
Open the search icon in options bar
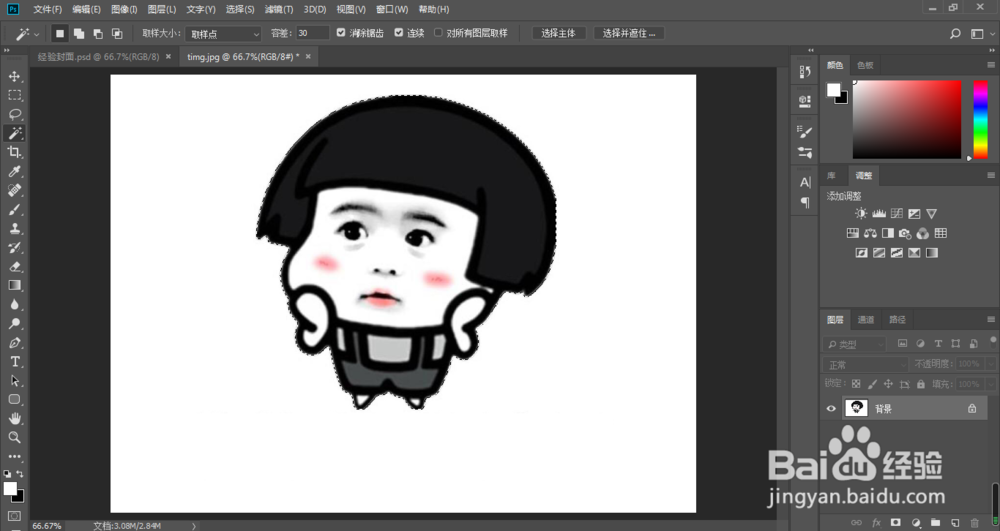[955, 34]
